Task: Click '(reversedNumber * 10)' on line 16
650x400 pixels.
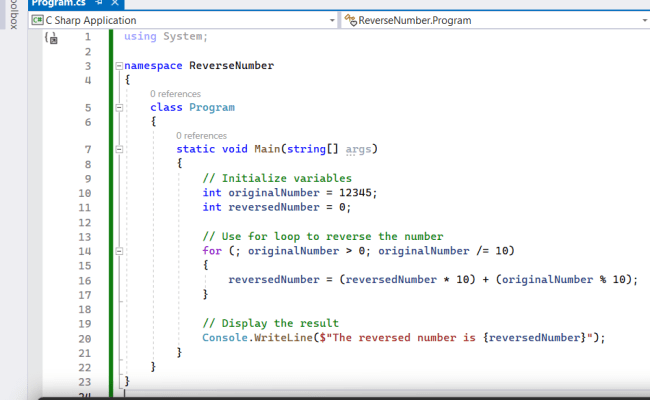Action: point(407,280)
